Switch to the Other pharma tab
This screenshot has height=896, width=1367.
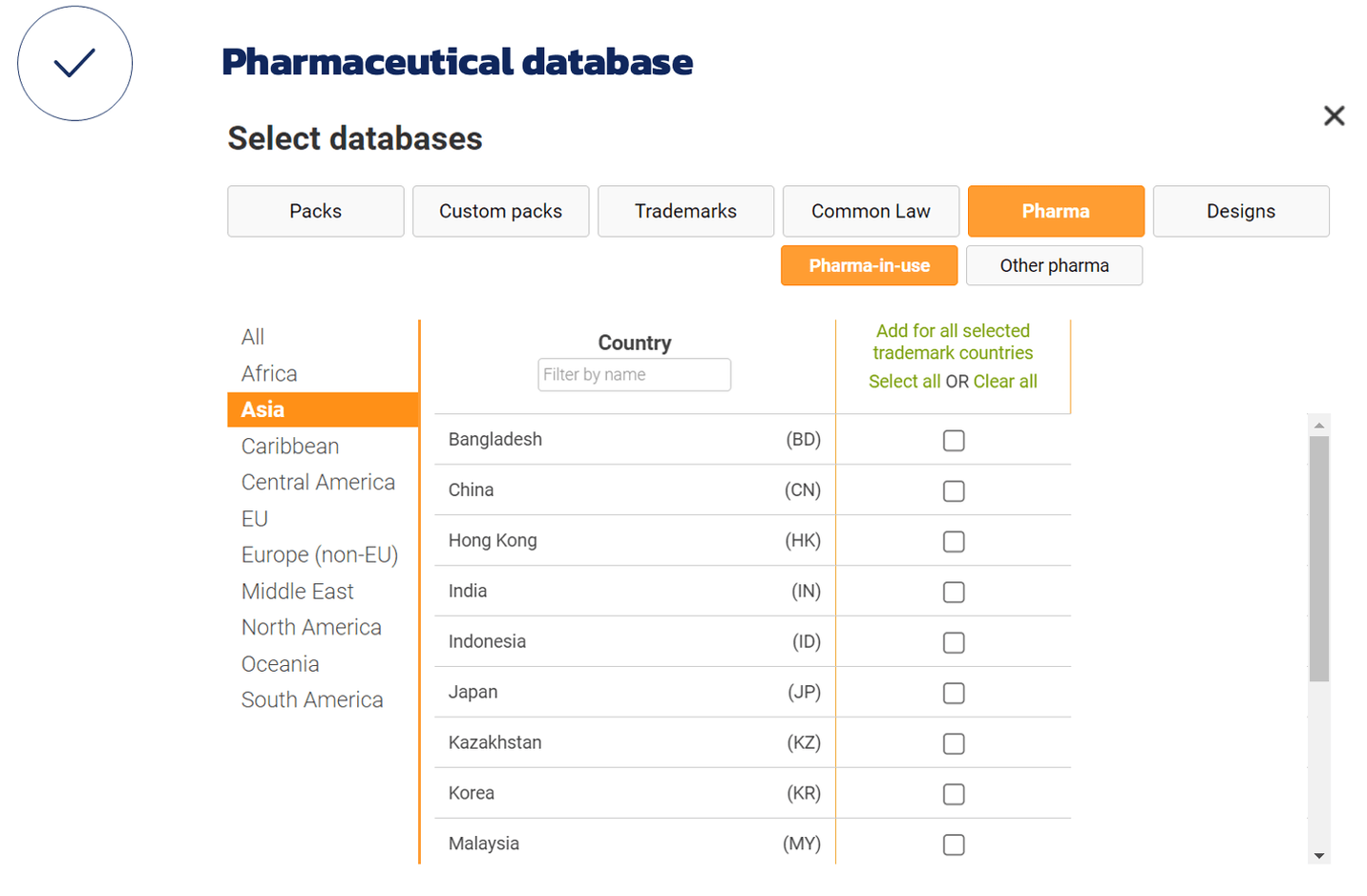click(1054, 265)
